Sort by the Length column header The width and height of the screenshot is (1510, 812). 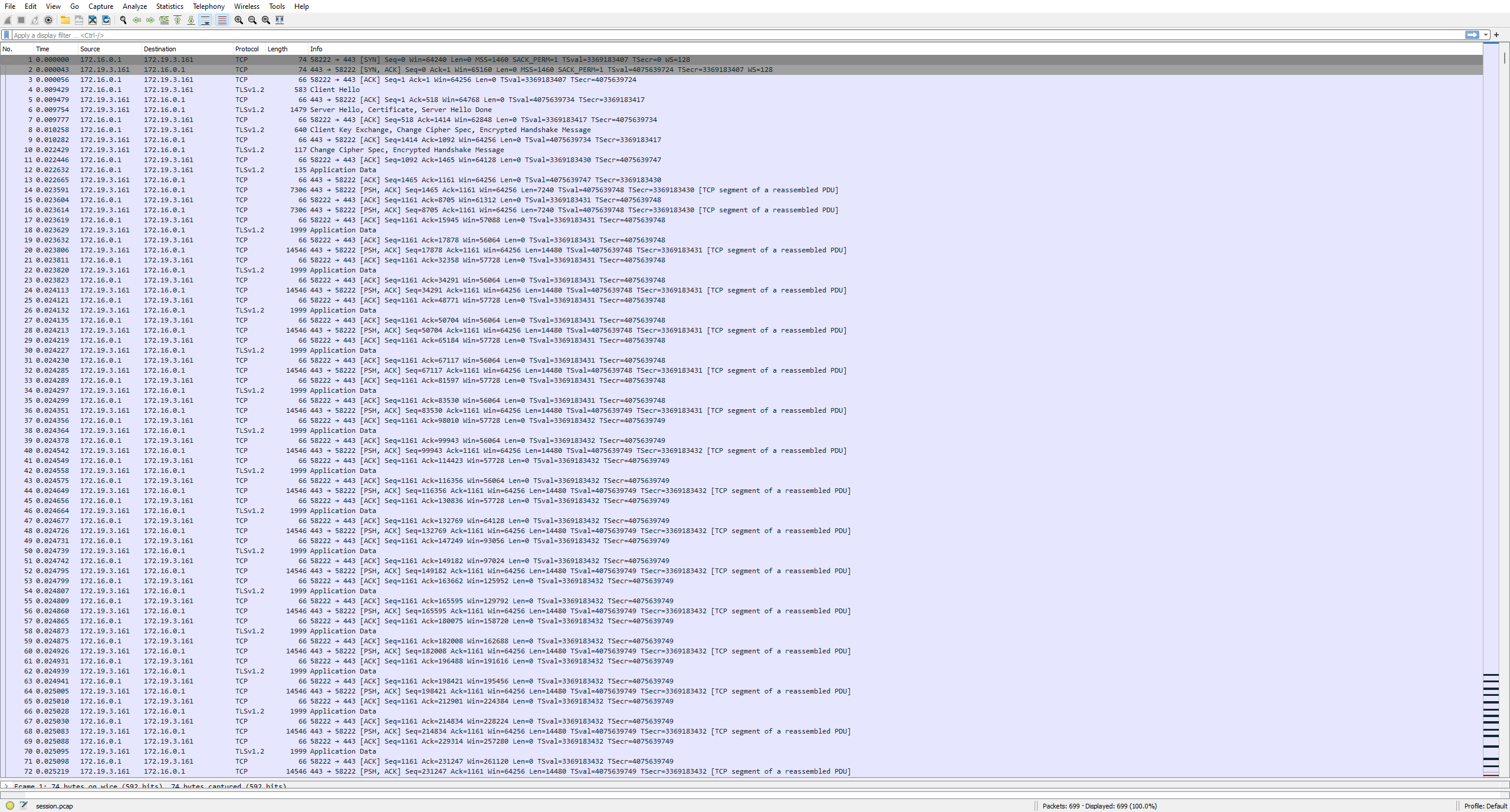287,49
